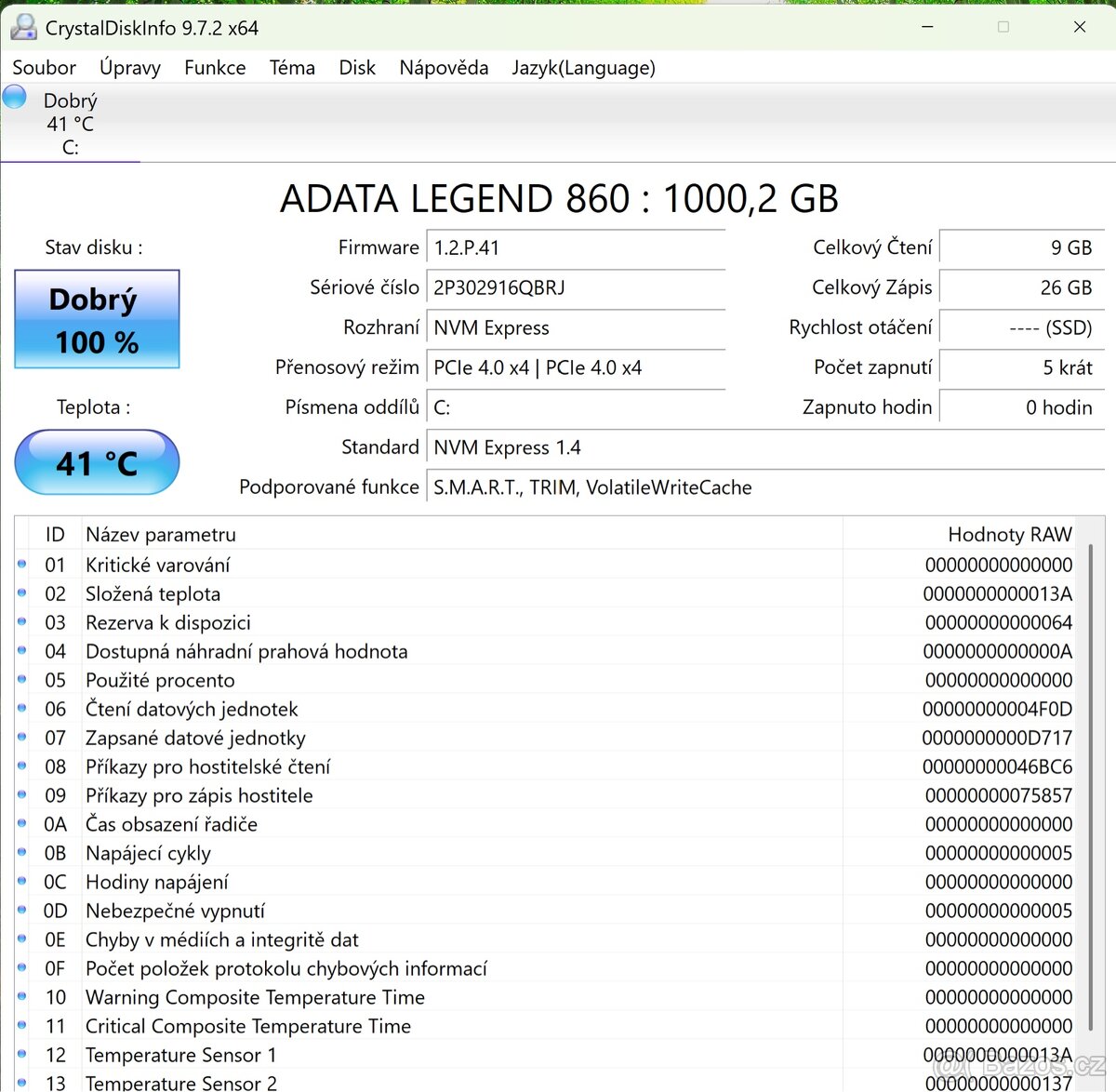Open the Jazyk(Language) menu
1116x1092 pixels.
coord(583,67)
